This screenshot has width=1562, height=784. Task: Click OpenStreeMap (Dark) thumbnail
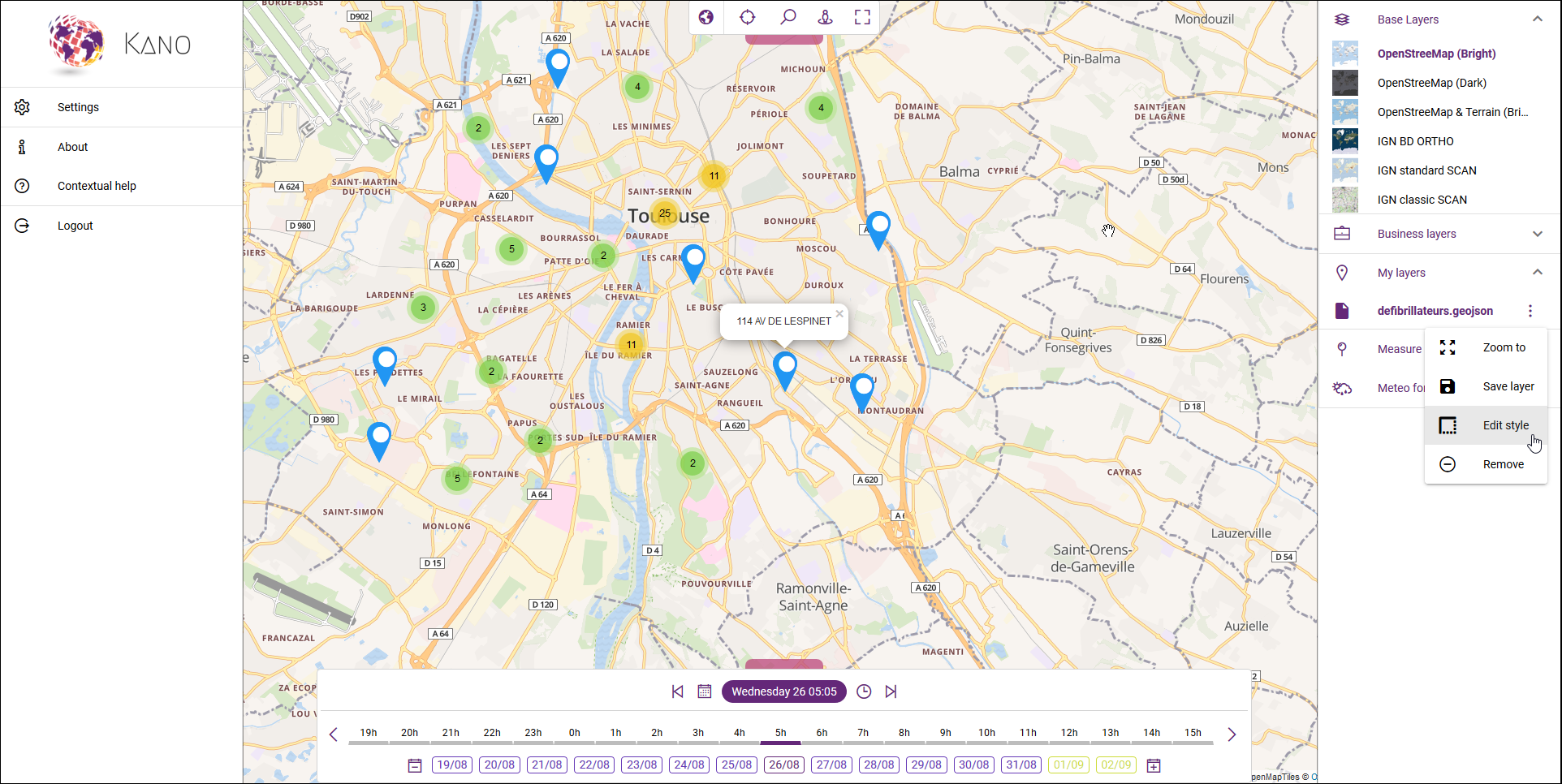pos(1345,83)
